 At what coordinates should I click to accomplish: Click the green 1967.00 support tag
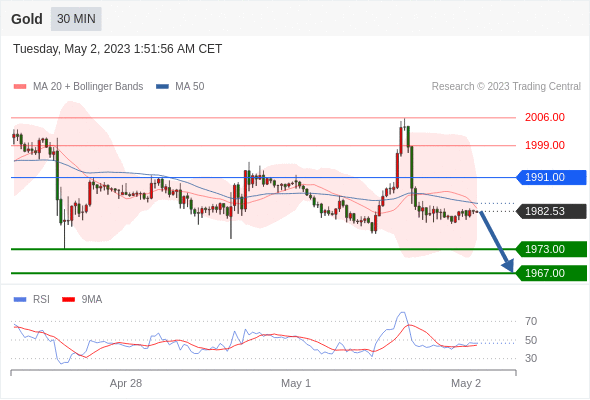coord(551,273)
